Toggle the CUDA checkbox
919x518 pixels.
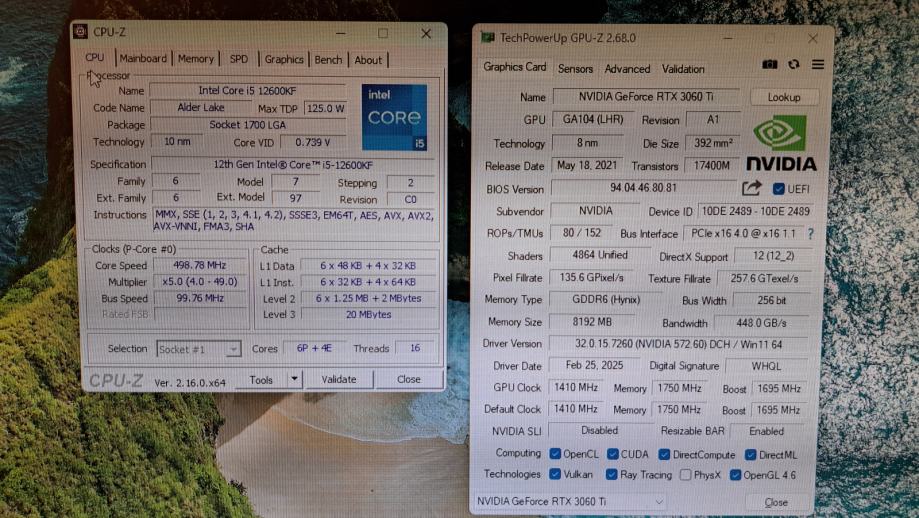(x=612, y=454)
